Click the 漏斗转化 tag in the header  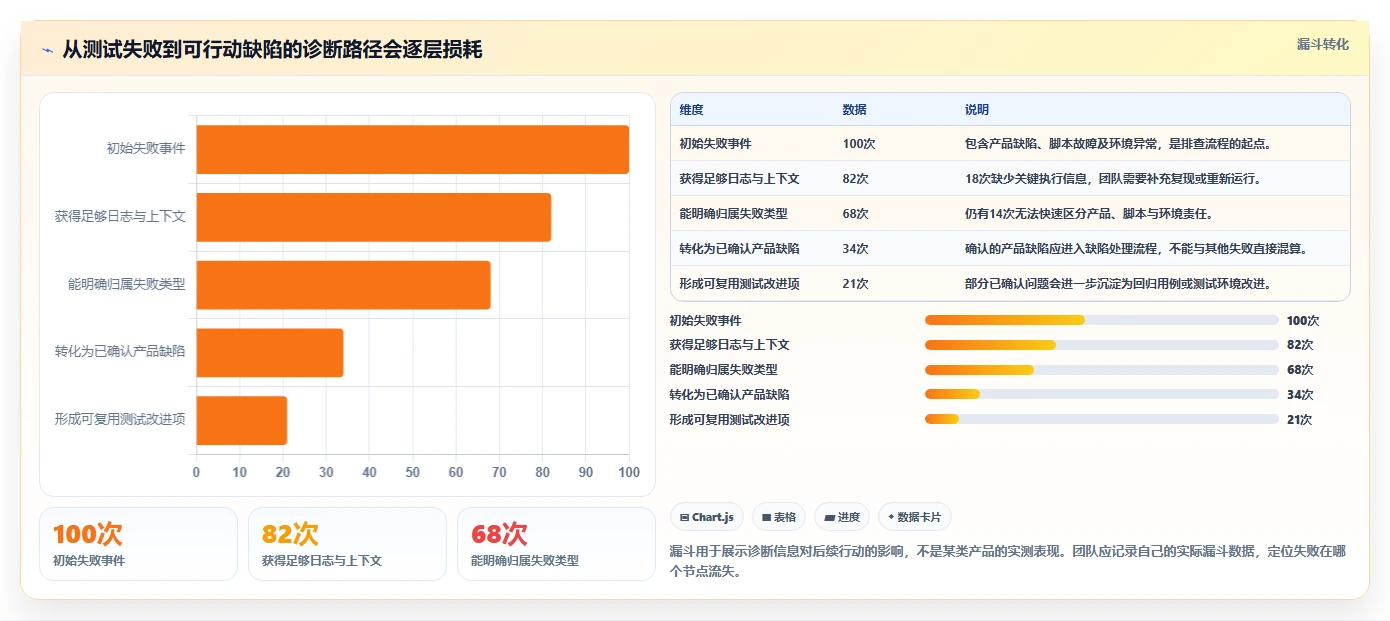(1323, 44)
